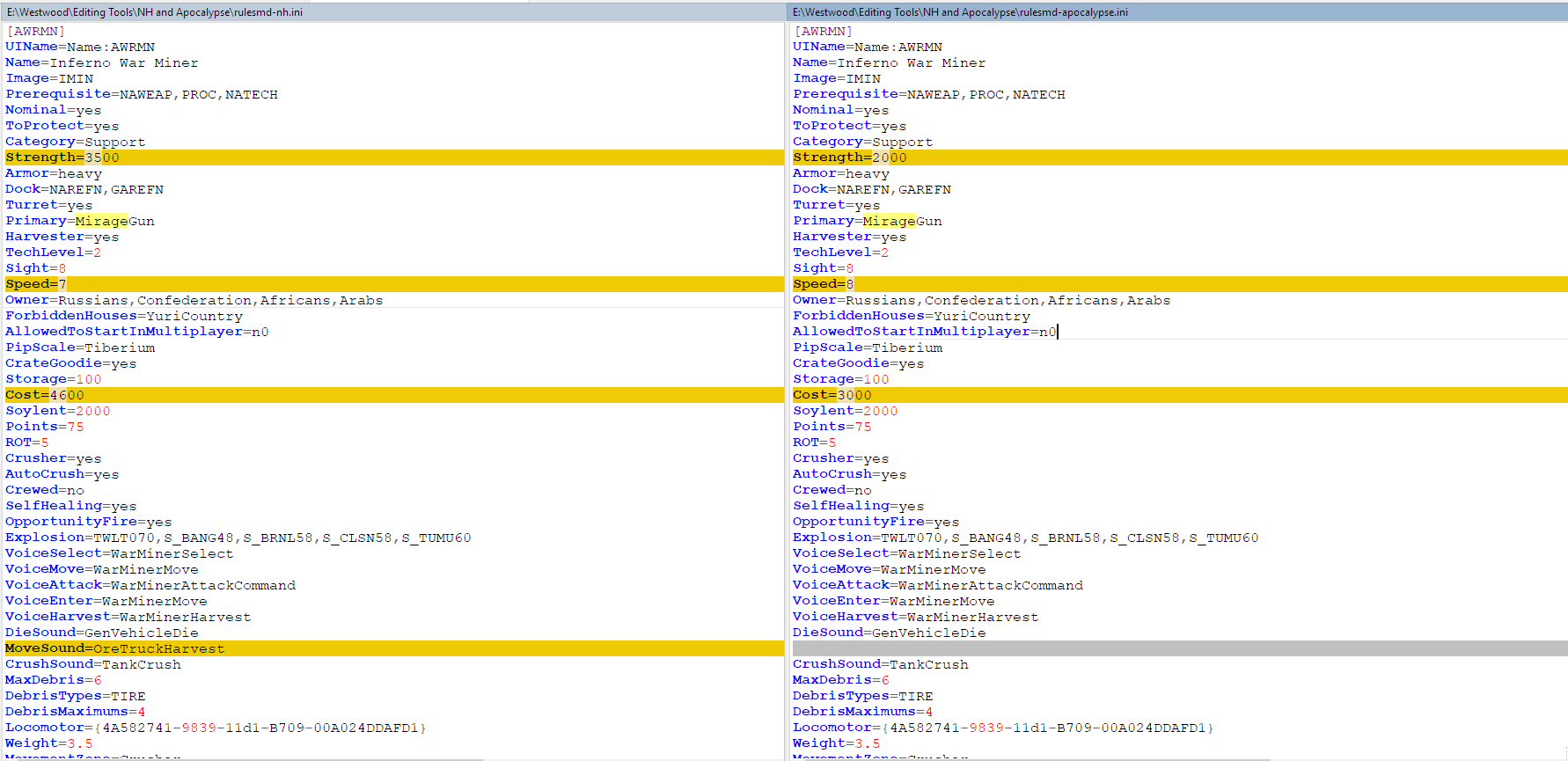Click Prerequisite=NAWEAP,PROC,NATECH in left pane
The height and width of the screenshot is (761, 1568).
[x=142, y=94]
